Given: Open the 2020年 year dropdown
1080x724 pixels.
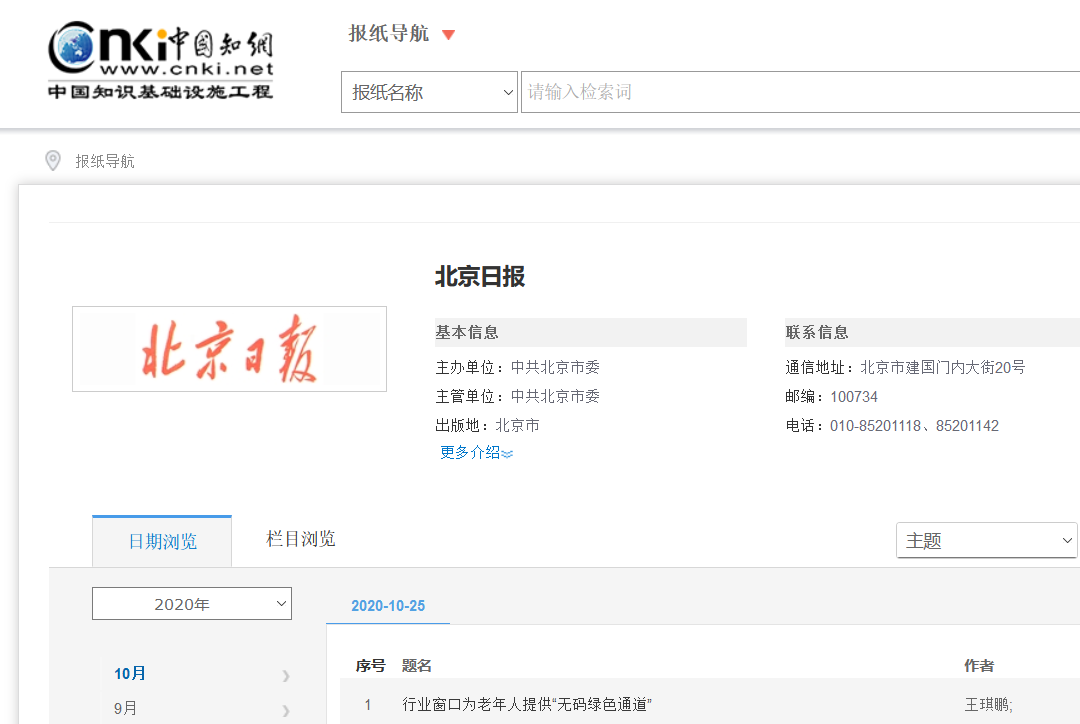Looking at the screenshot, I should [192, 604].
